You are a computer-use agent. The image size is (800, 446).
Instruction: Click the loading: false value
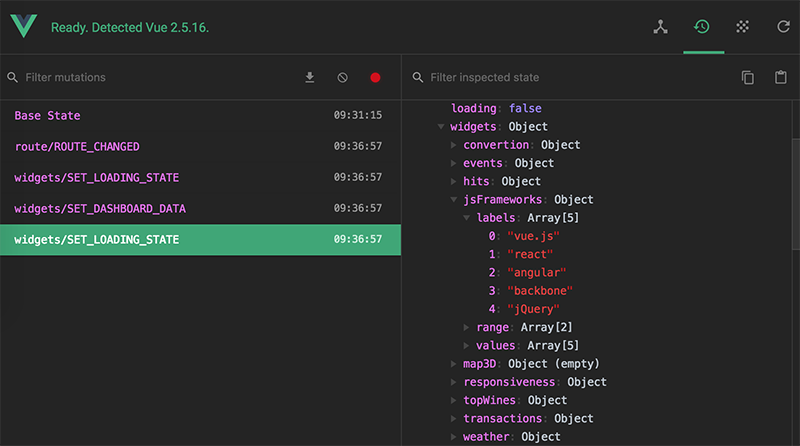coord(525,108)
